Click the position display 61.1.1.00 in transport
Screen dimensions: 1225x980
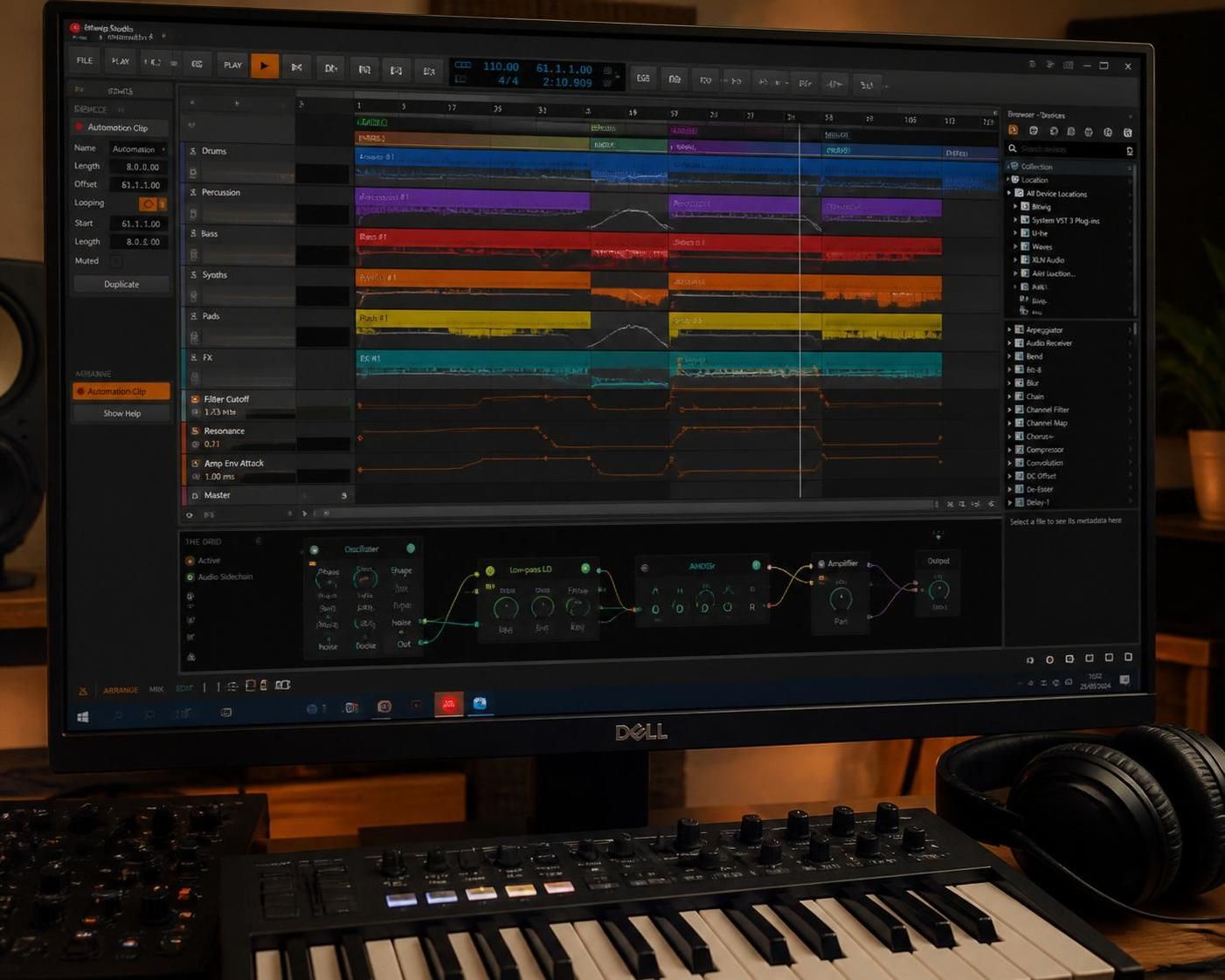564,68
